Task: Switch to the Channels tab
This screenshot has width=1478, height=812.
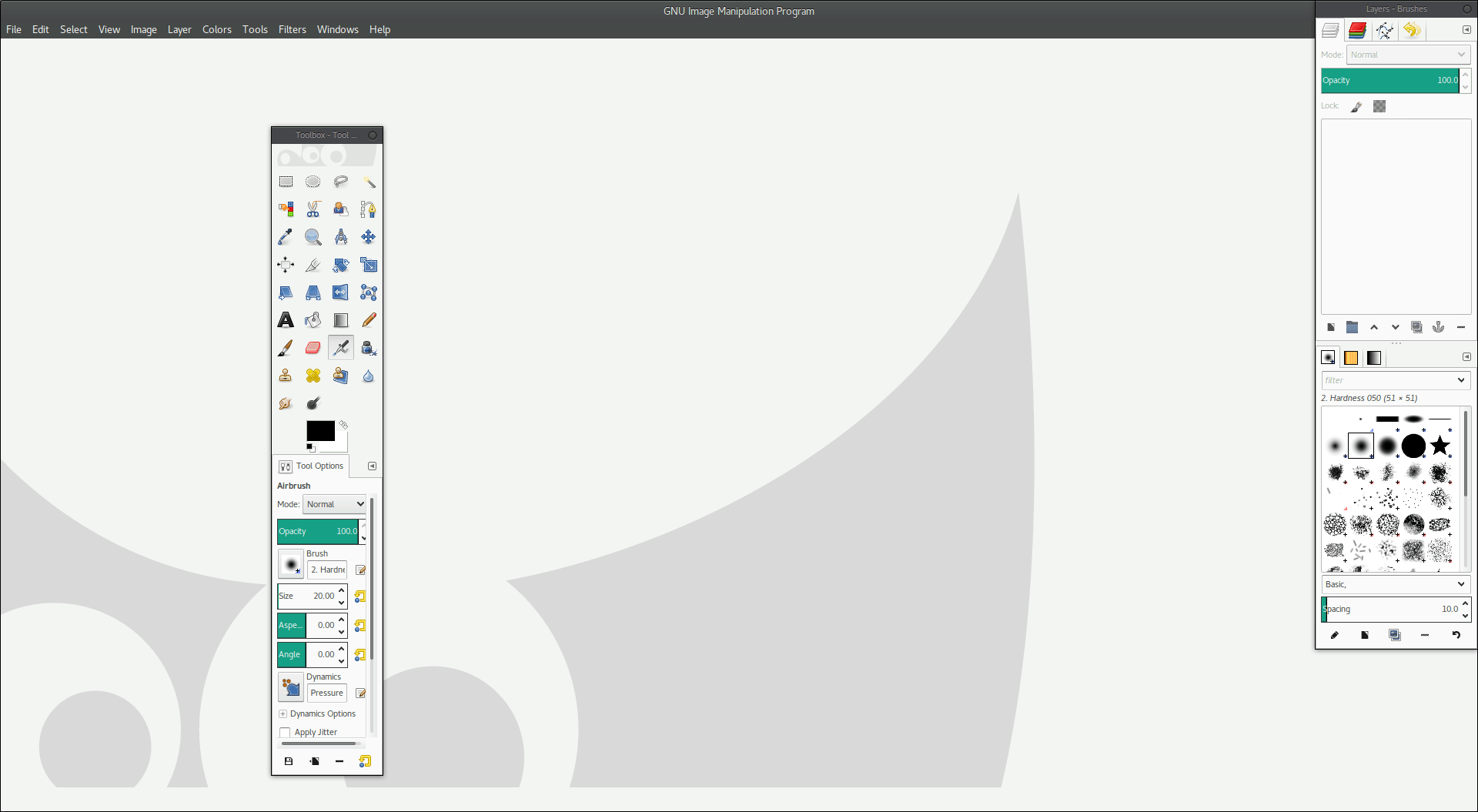Action: 1357,30
